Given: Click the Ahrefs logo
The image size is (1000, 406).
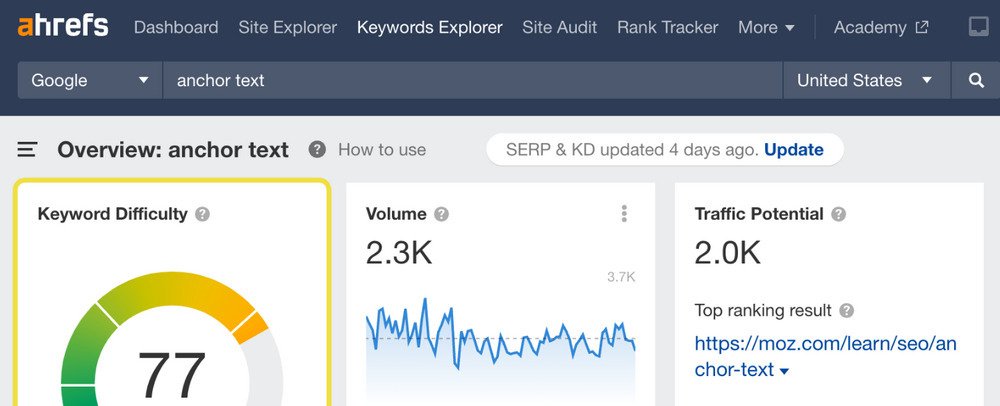Looking at the screenshot, I should tap(63, 26).
